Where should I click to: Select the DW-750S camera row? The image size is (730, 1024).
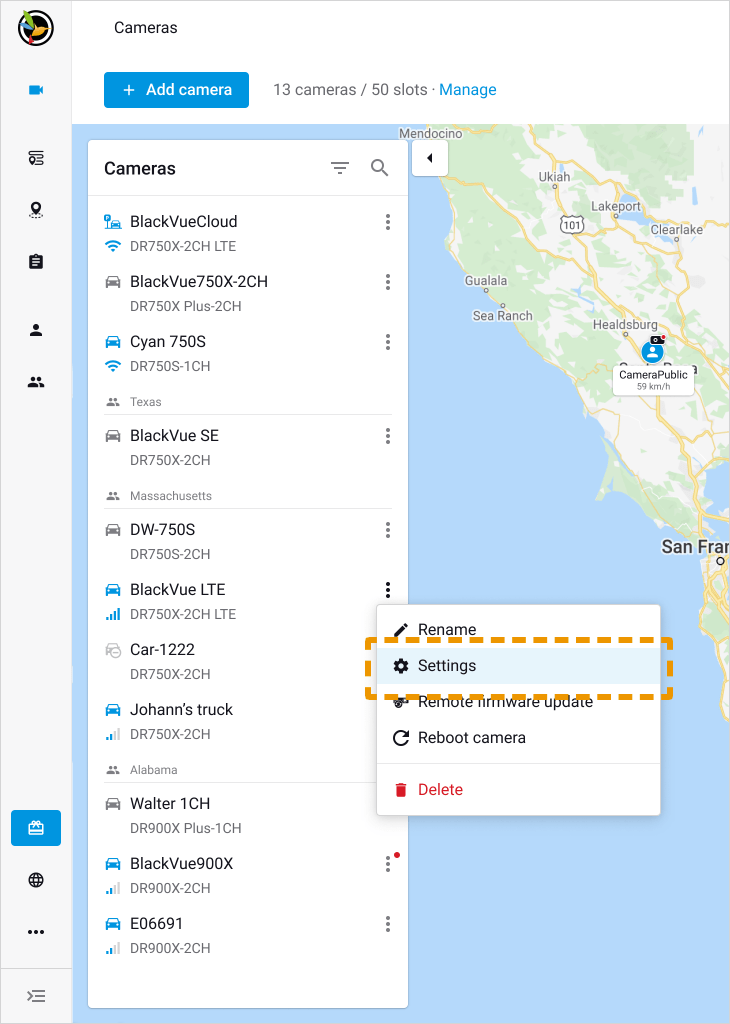247,541
